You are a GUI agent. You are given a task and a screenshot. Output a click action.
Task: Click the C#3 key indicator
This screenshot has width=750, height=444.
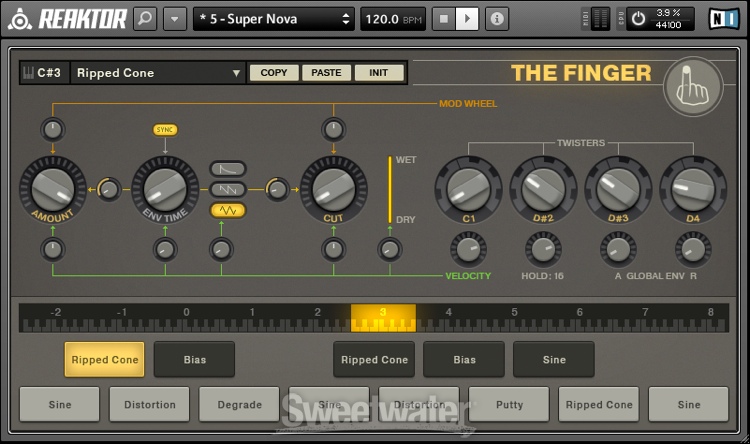pos(43,73)
